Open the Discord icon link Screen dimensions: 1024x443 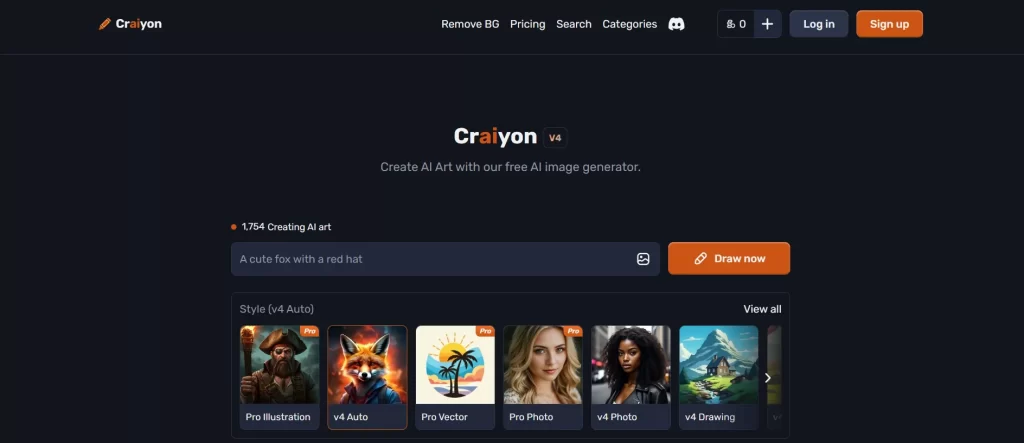point(677,24)
